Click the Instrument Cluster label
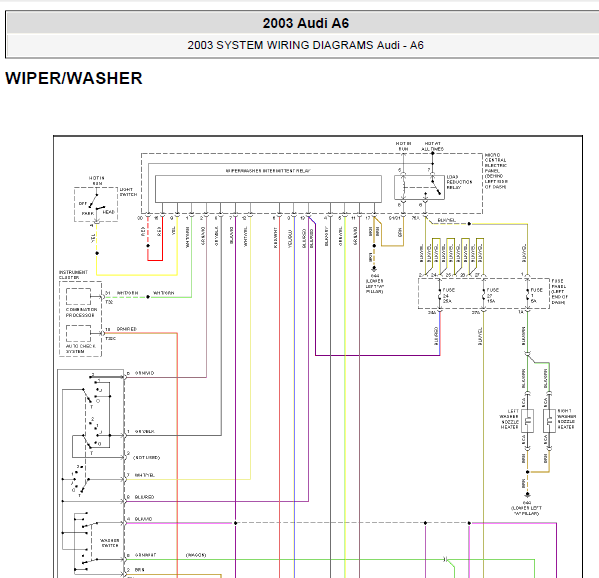599x578 pixels. [73, 275]
